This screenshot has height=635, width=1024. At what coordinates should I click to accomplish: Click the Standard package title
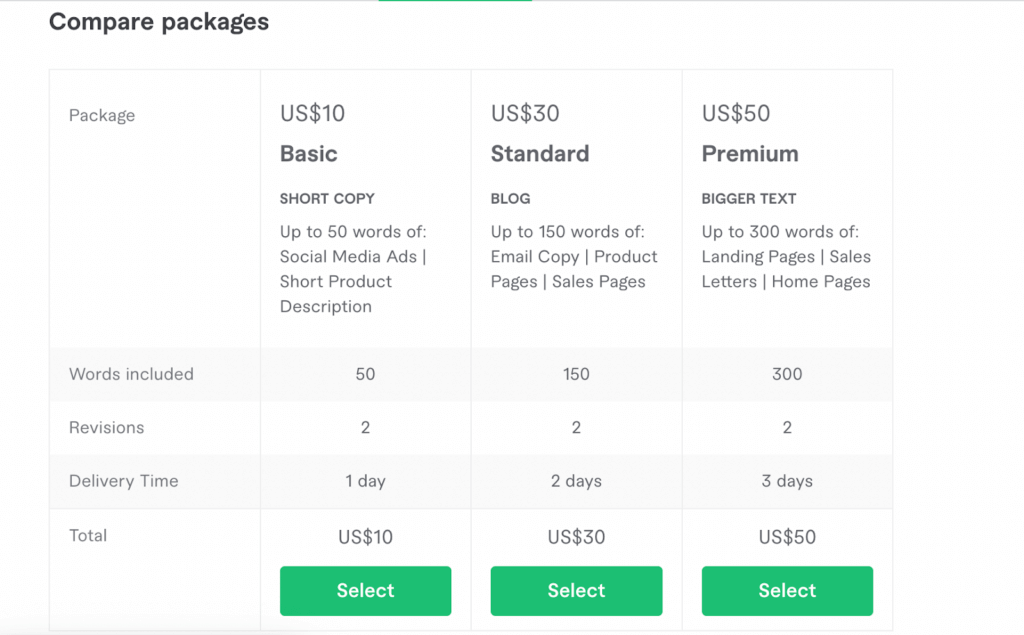pyautogui.click(x=540, y=154)
